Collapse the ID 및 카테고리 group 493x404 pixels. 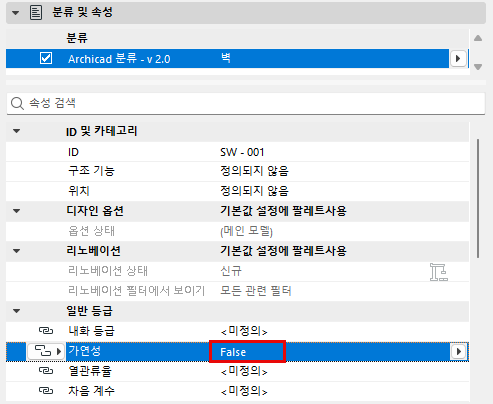(16, 131)
